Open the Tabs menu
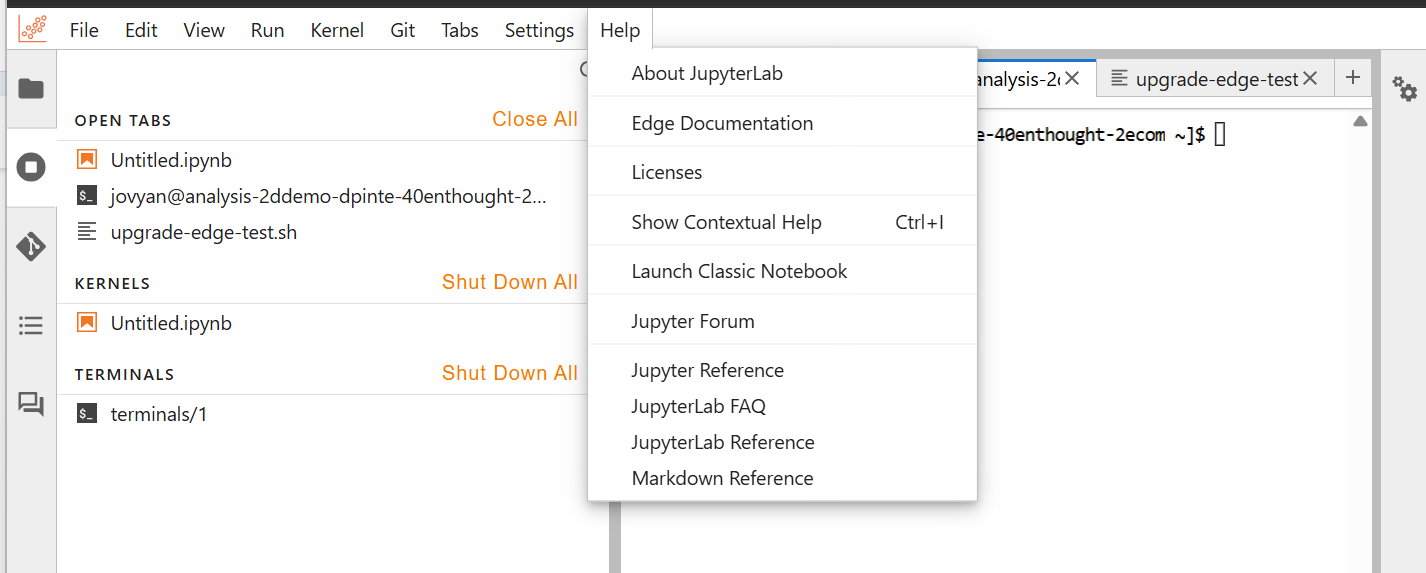The width and height of the screenshot is (1426, 573). [460, 30]
